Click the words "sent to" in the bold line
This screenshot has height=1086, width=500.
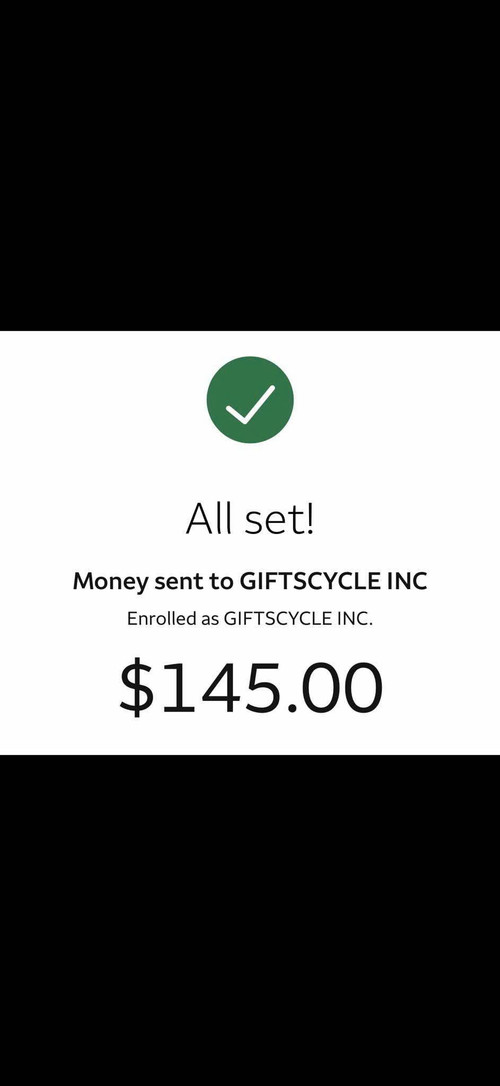(x=194, y=582)
